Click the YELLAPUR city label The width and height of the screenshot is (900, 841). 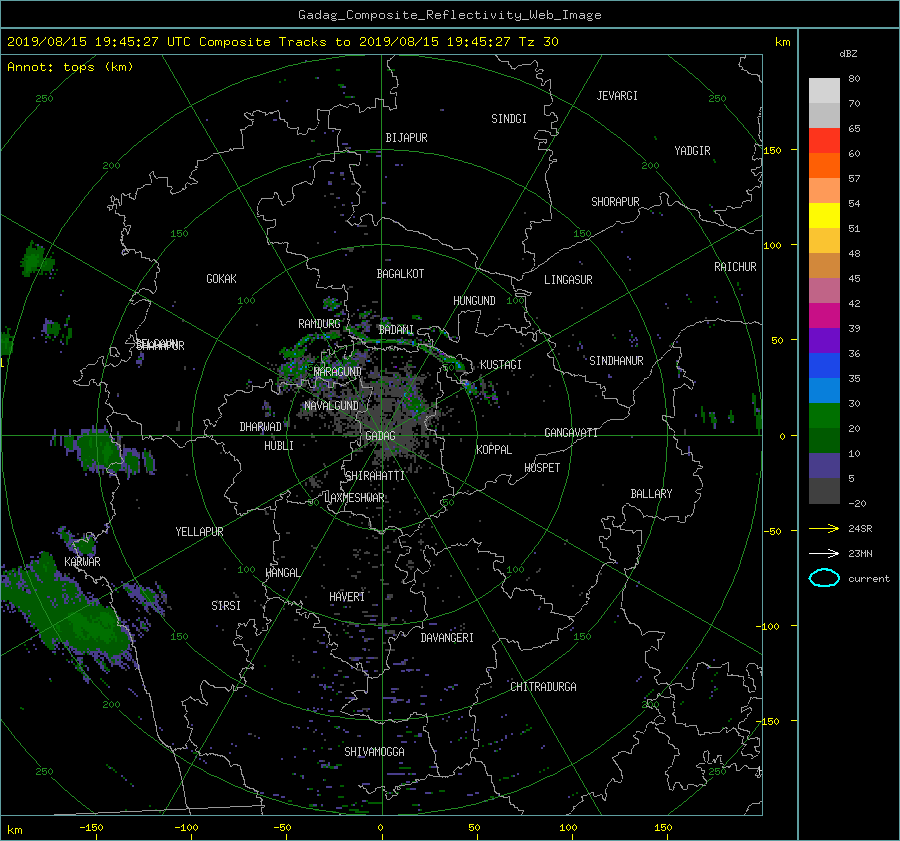[x=199, y=532]
